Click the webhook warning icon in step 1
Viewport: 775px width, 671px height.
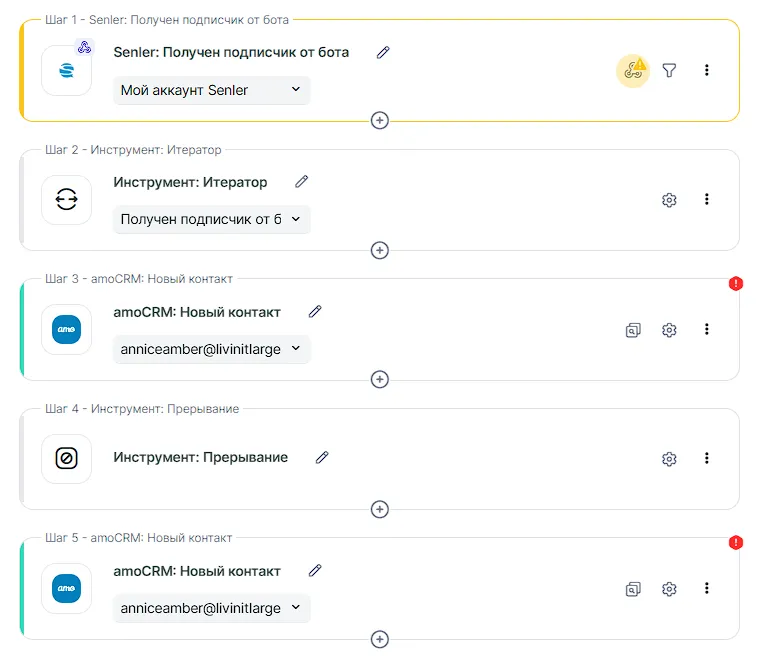point(632,70)
